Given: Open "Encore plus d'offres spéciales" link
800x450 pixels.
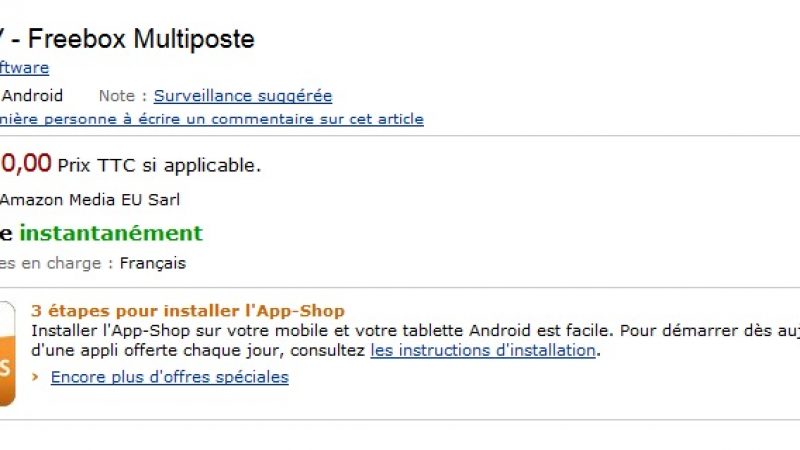Looking at the screenshot, I should tap(169, 377).
